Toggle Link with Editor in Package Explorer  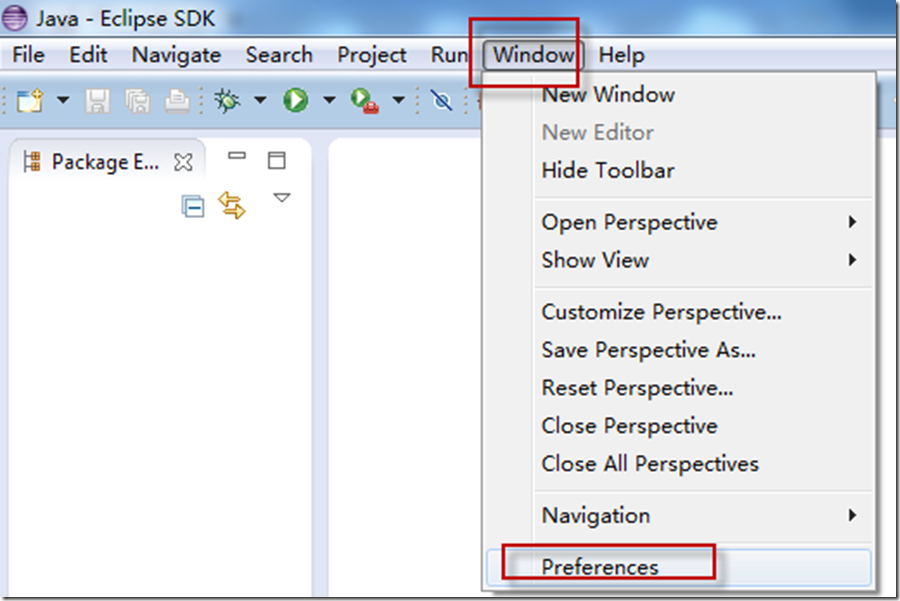pyautogui.click(x=232, y=205)
